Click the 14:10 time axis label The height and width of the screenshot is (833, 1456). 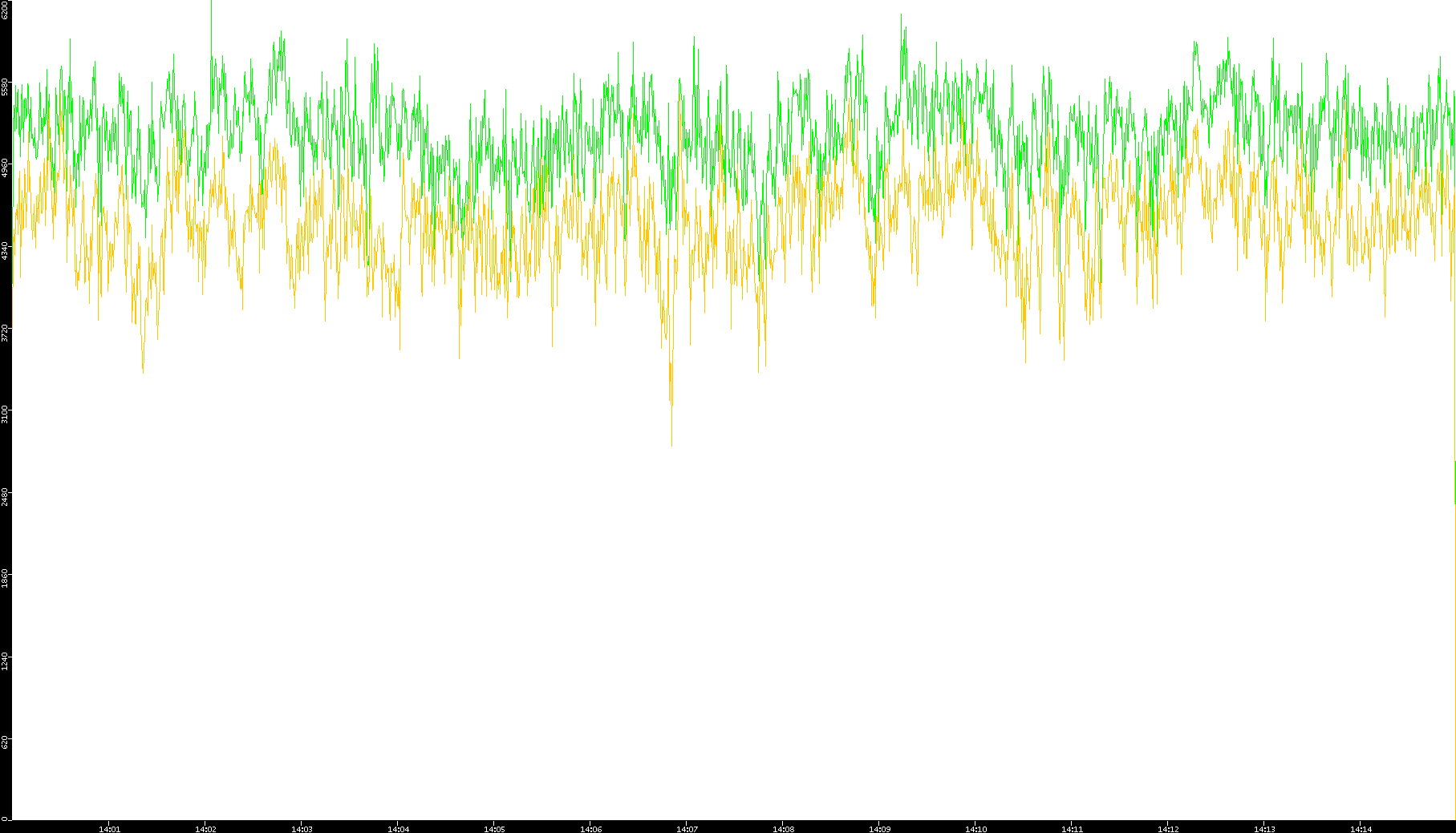coord(975,829)
